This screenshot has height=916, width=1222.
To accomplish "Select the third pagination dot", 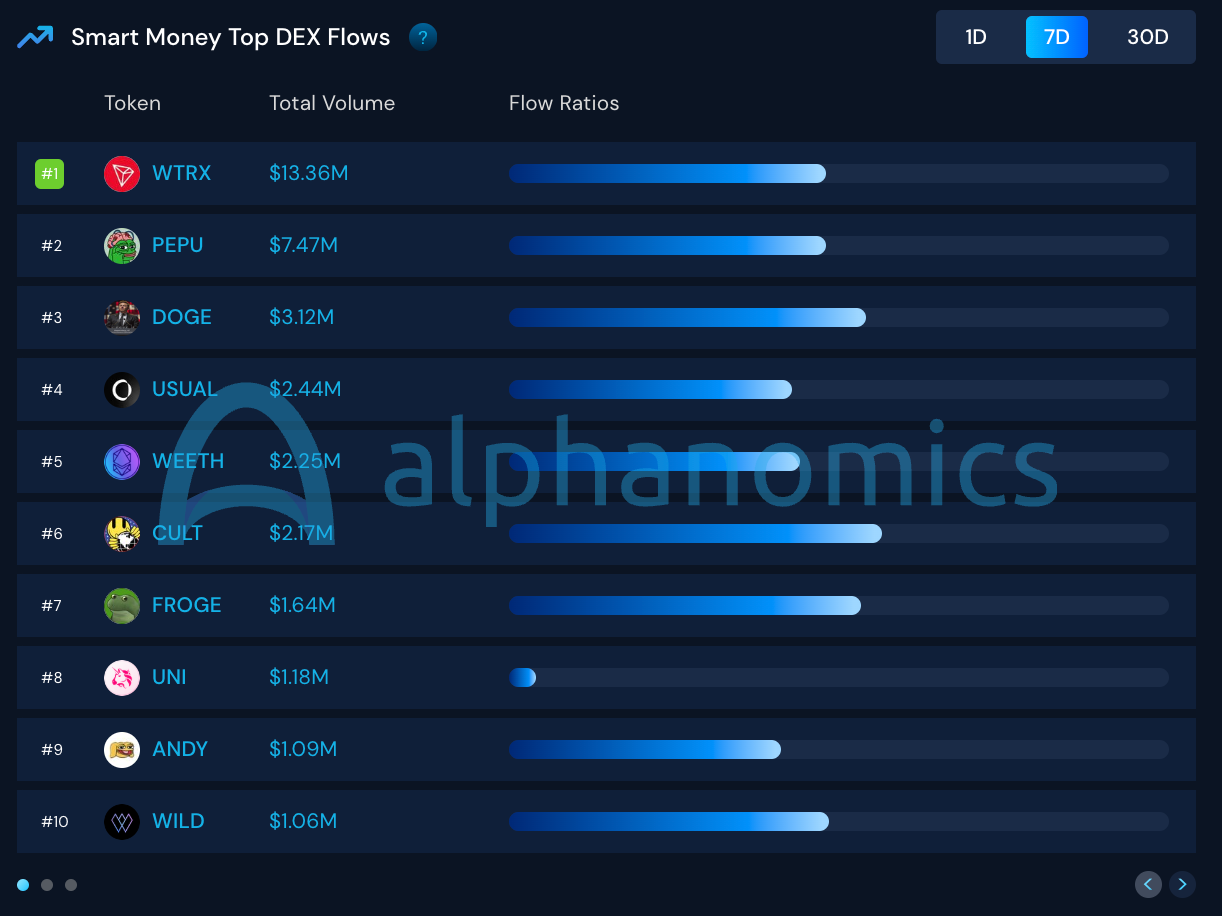I will 71,885.
